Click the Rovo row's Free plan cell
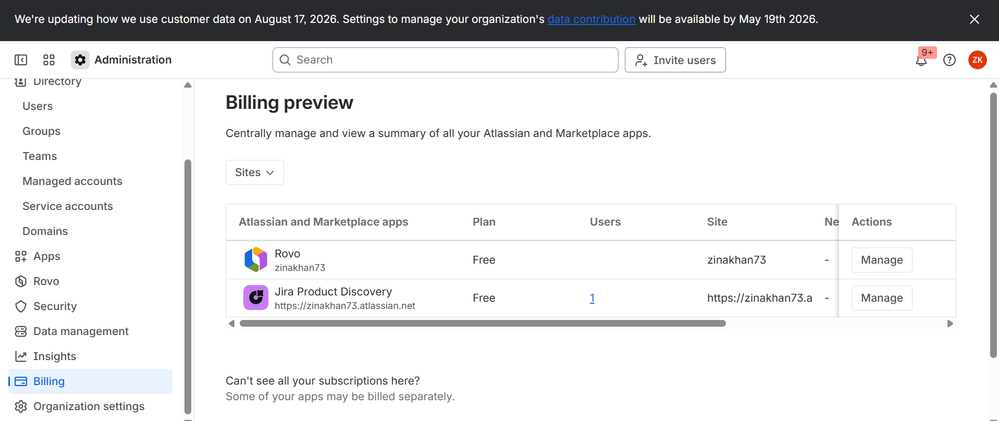Image resolution: width=999 pixels, height=421 pixels. (484, 260)
